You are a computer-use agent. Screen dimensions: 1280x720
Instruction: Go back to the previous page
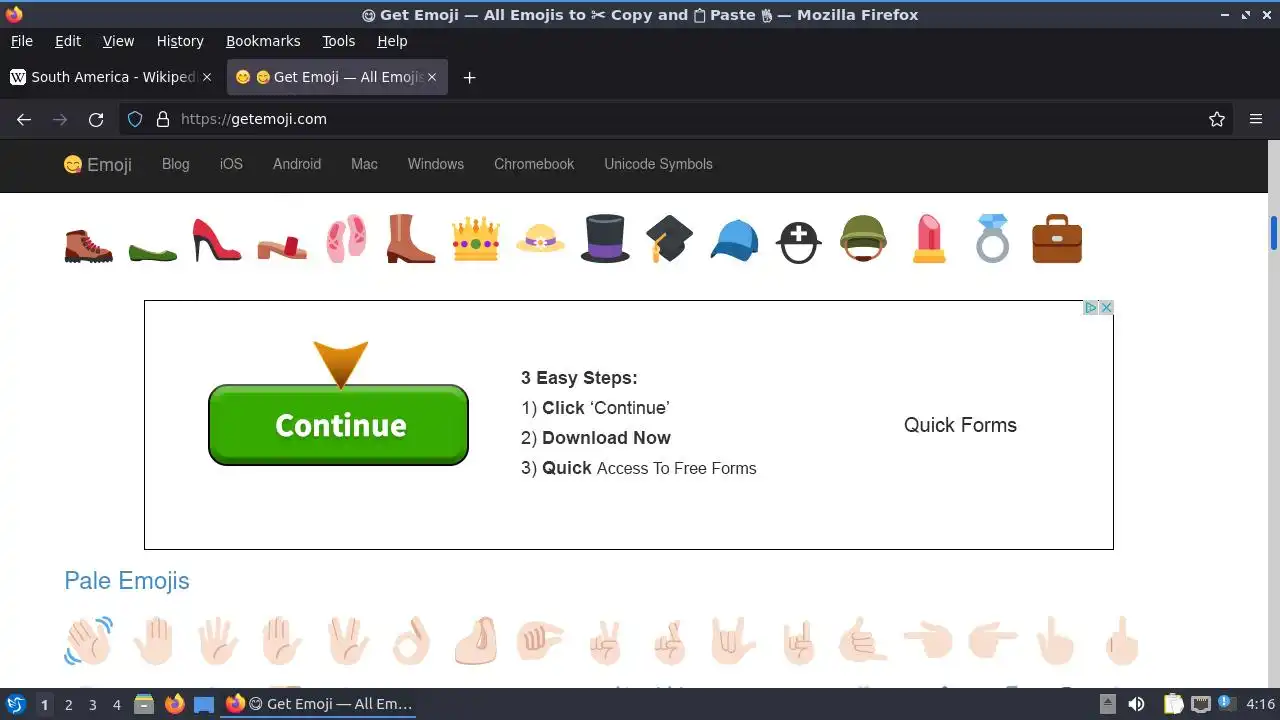[24, 119]
